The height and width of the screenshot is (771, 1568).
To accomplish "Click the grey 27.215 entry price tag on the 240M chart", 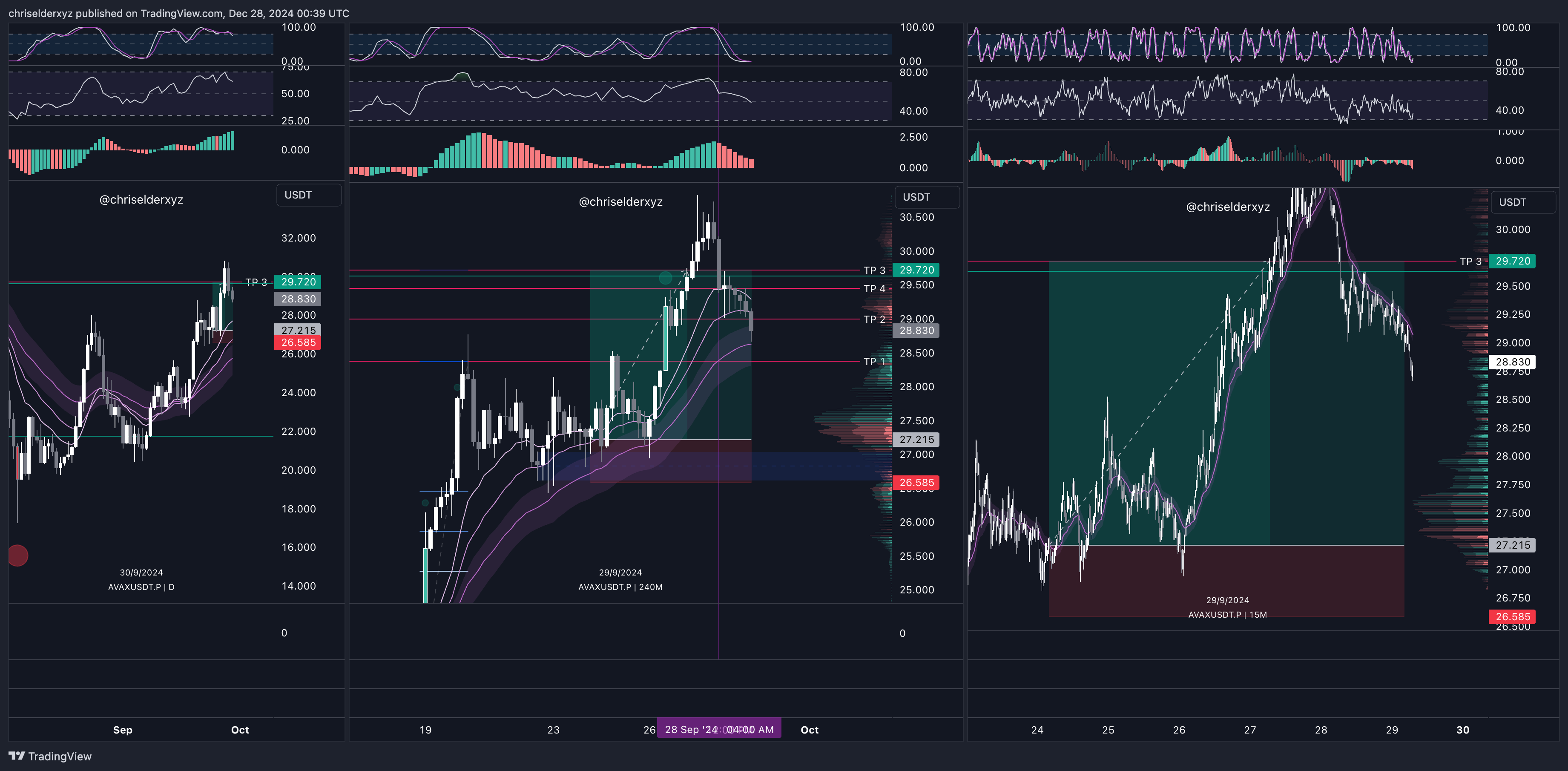I will [x=916, y=439].
